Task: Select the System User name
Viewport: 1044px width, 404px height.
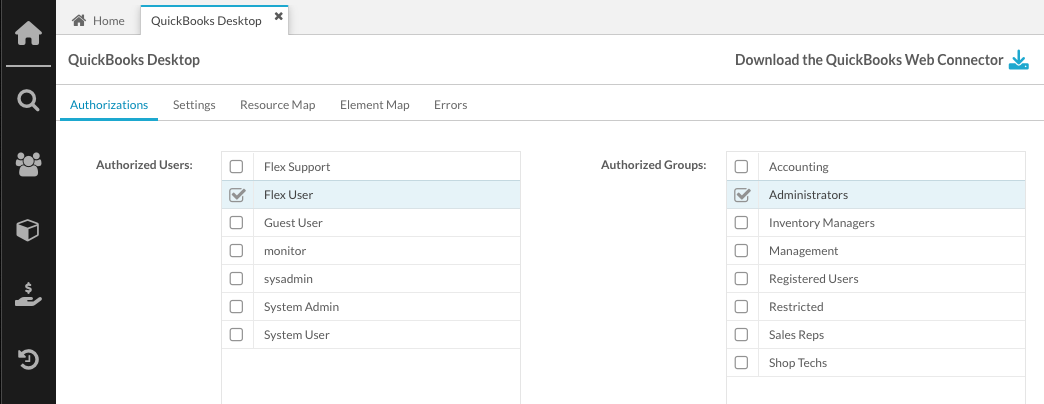Action: 297,335
